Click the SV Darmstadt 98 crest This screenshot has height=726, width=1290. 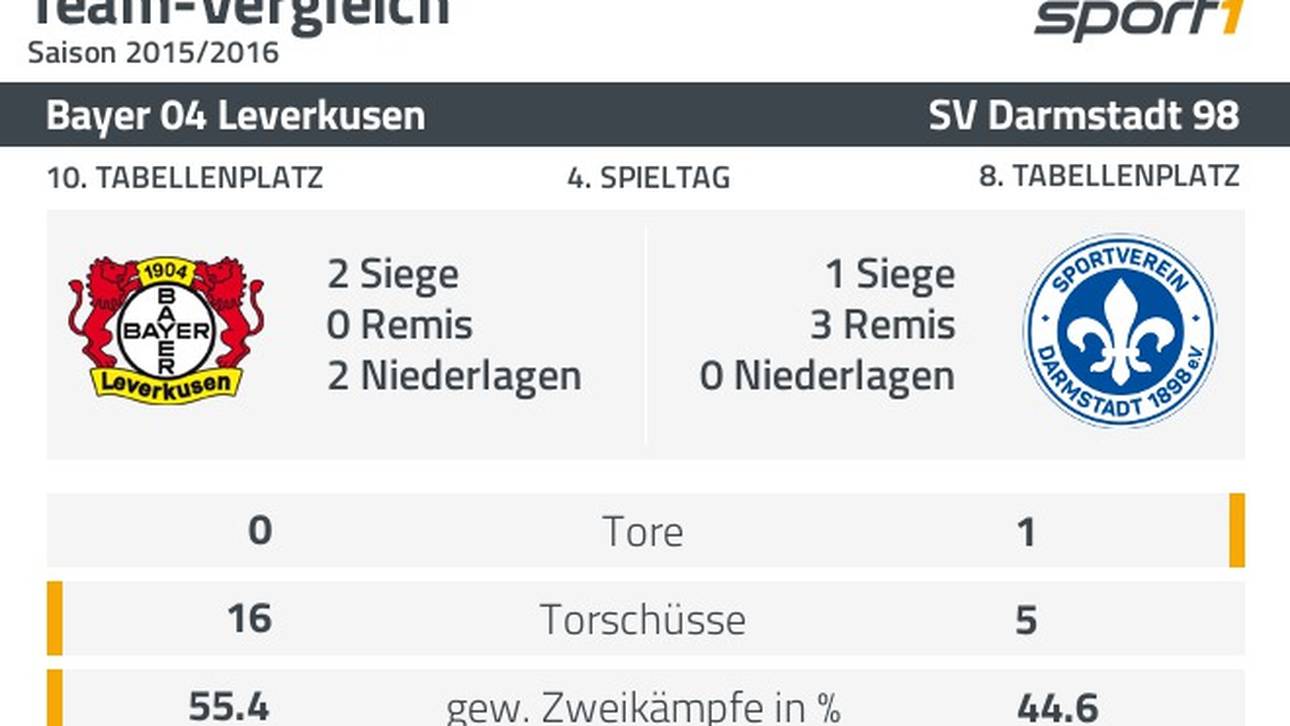[1120, 330]
